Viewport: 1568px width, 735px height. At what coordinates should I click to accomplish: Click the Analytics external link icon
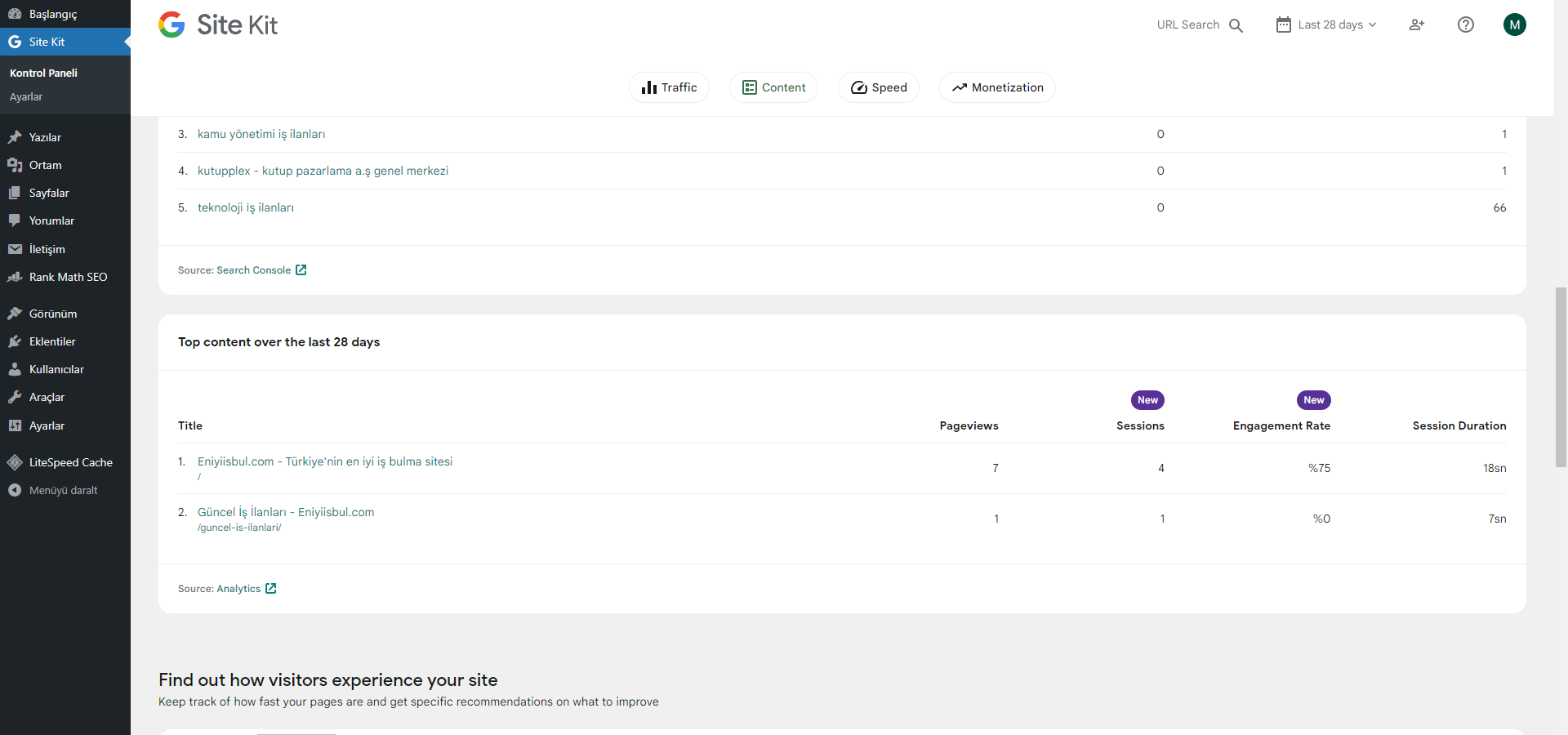[271, 588]
